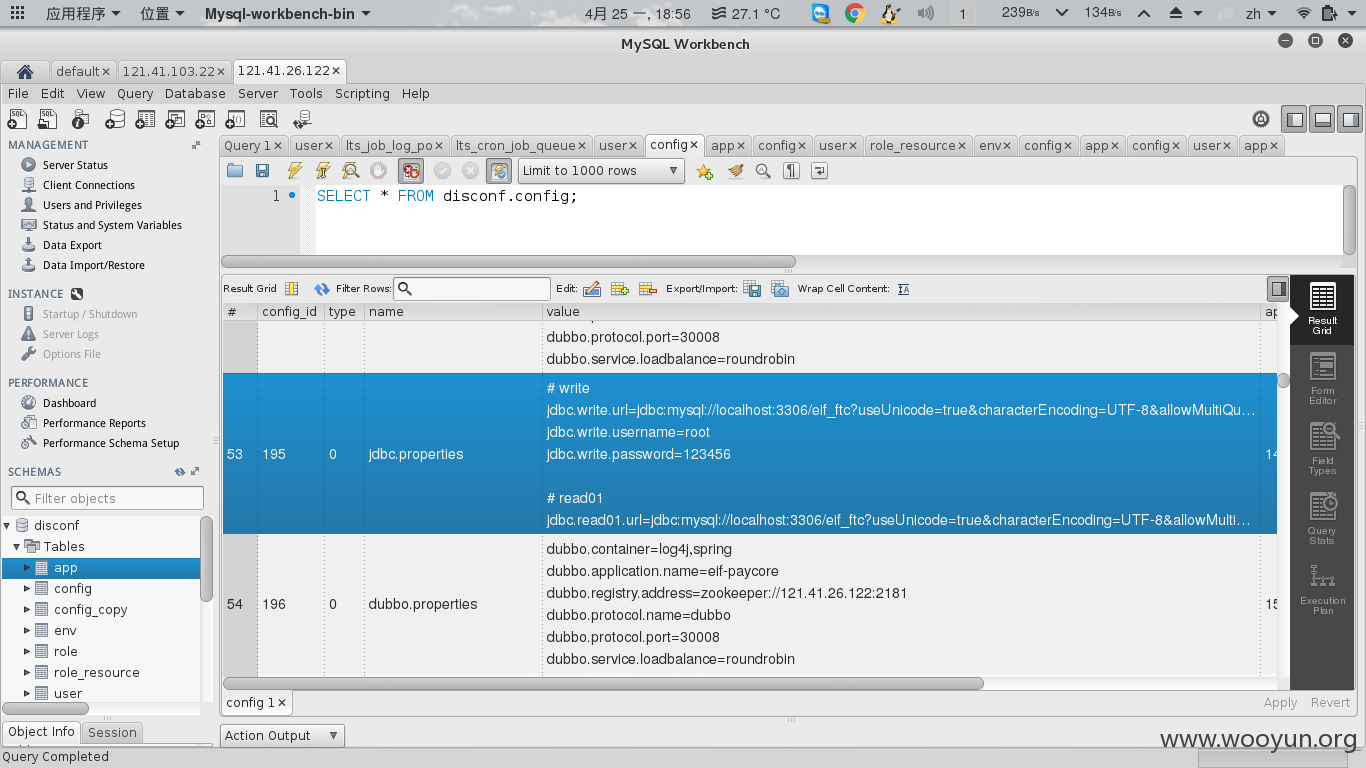Import records from file icon
Viewport: 1366px width, 768px height.
[x=779, y=289]
